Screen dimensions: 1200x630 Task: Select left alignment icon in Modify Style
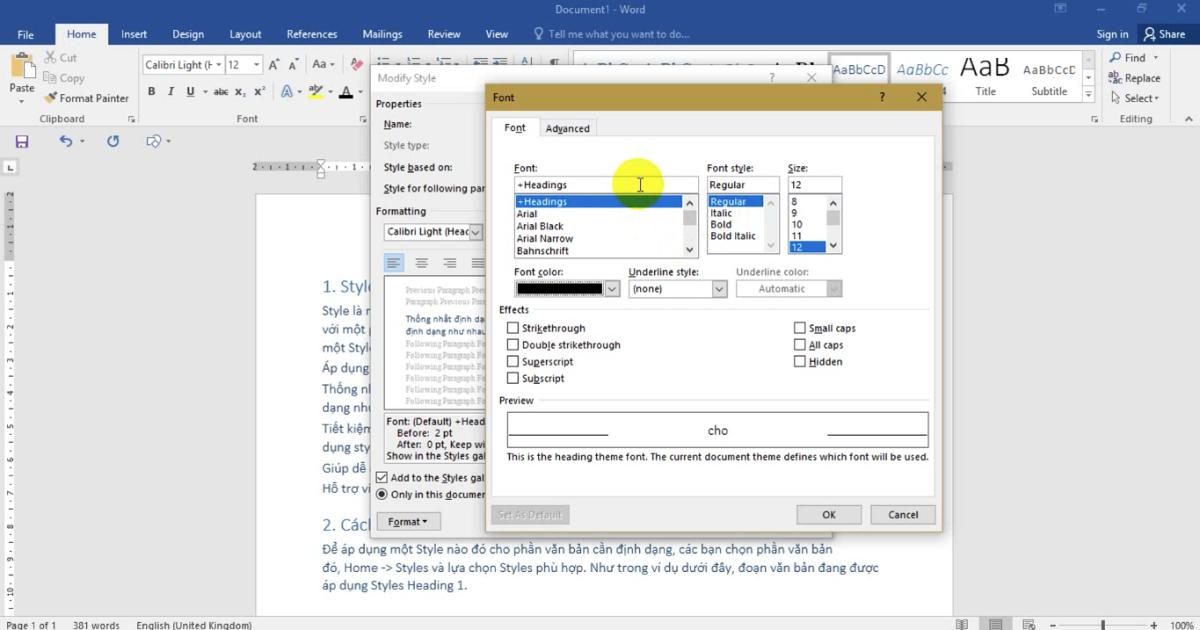(x=394, y=263)
